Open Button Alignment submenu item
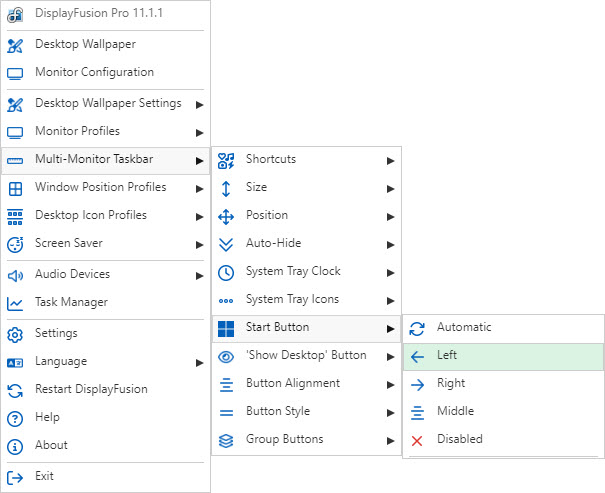The height and width of the screenshot is (493, 605). (x=307, y=385)
